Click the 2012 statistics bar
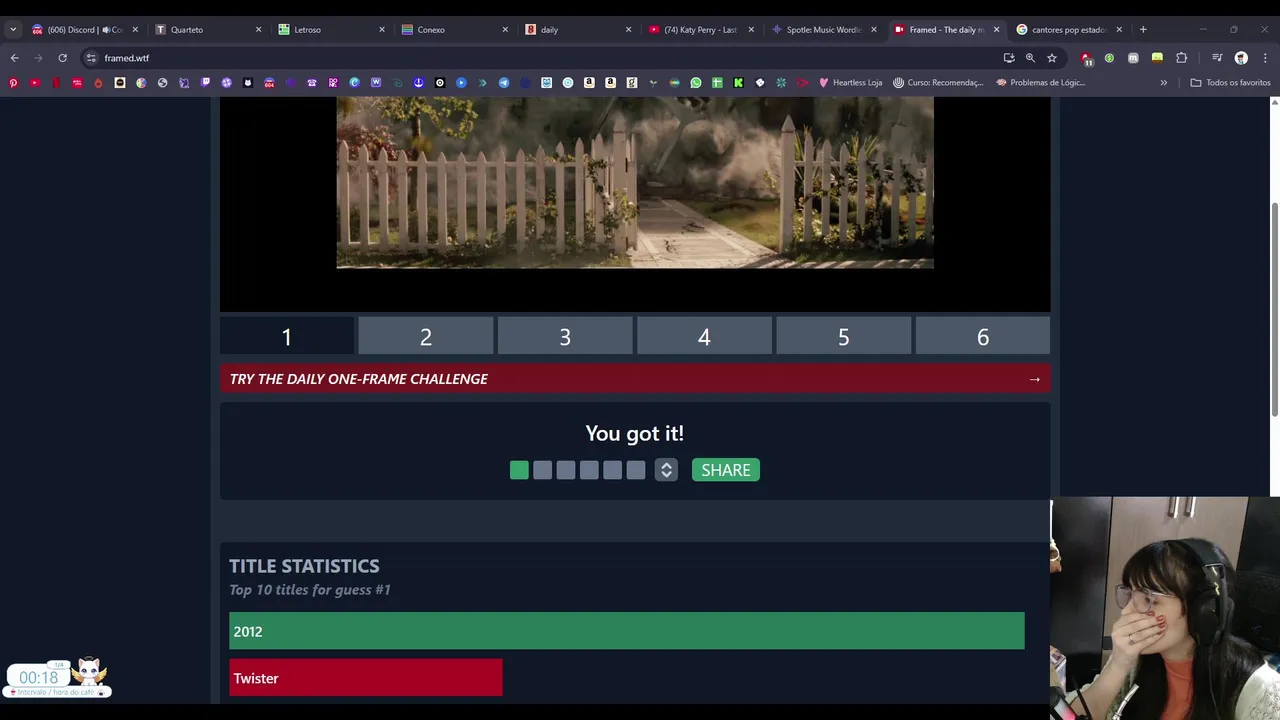Screen dimensions: 1280x720 627,631
